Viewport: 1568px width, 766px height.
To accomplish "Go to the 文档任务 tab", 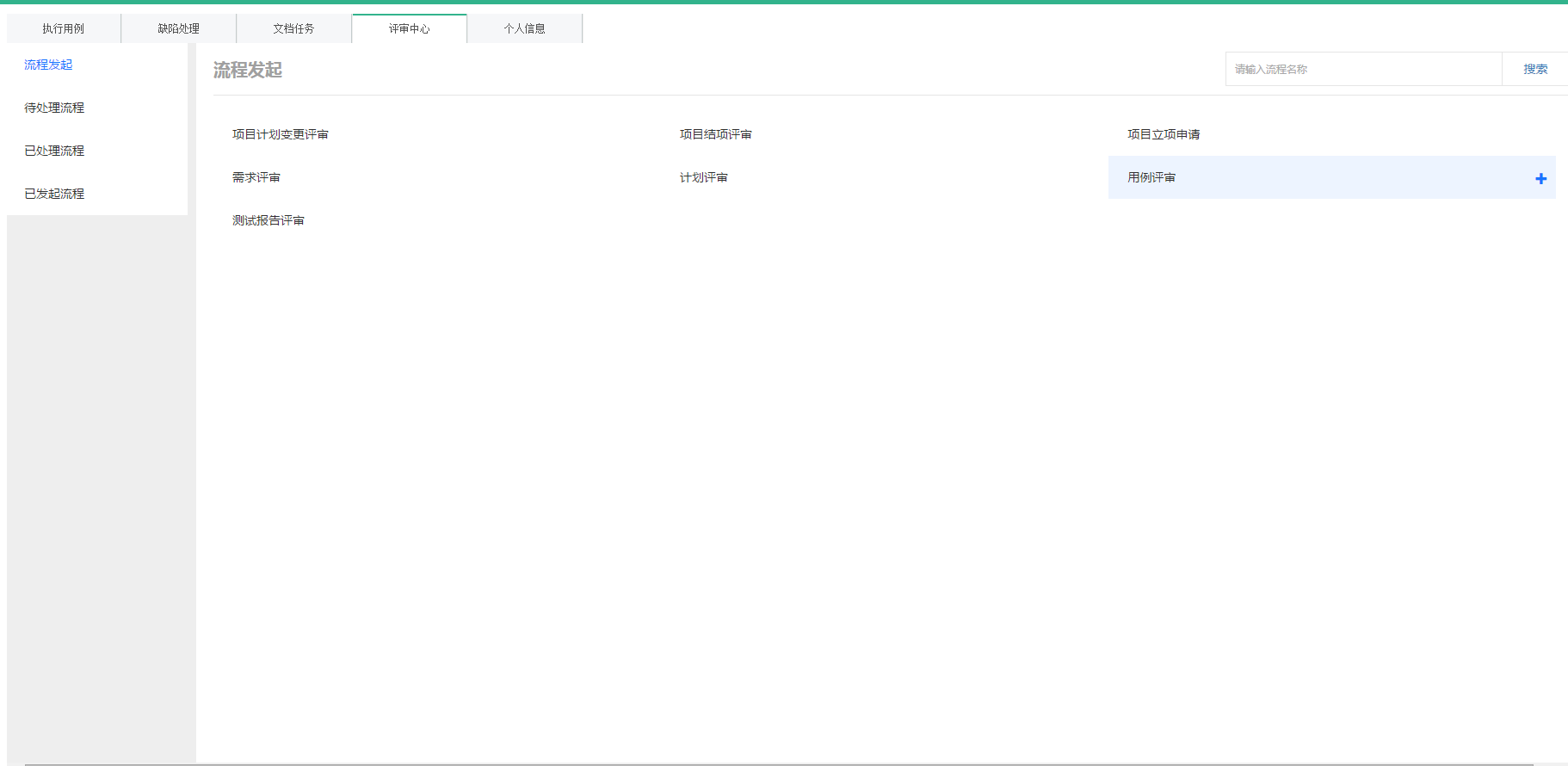I will [293, 28].
